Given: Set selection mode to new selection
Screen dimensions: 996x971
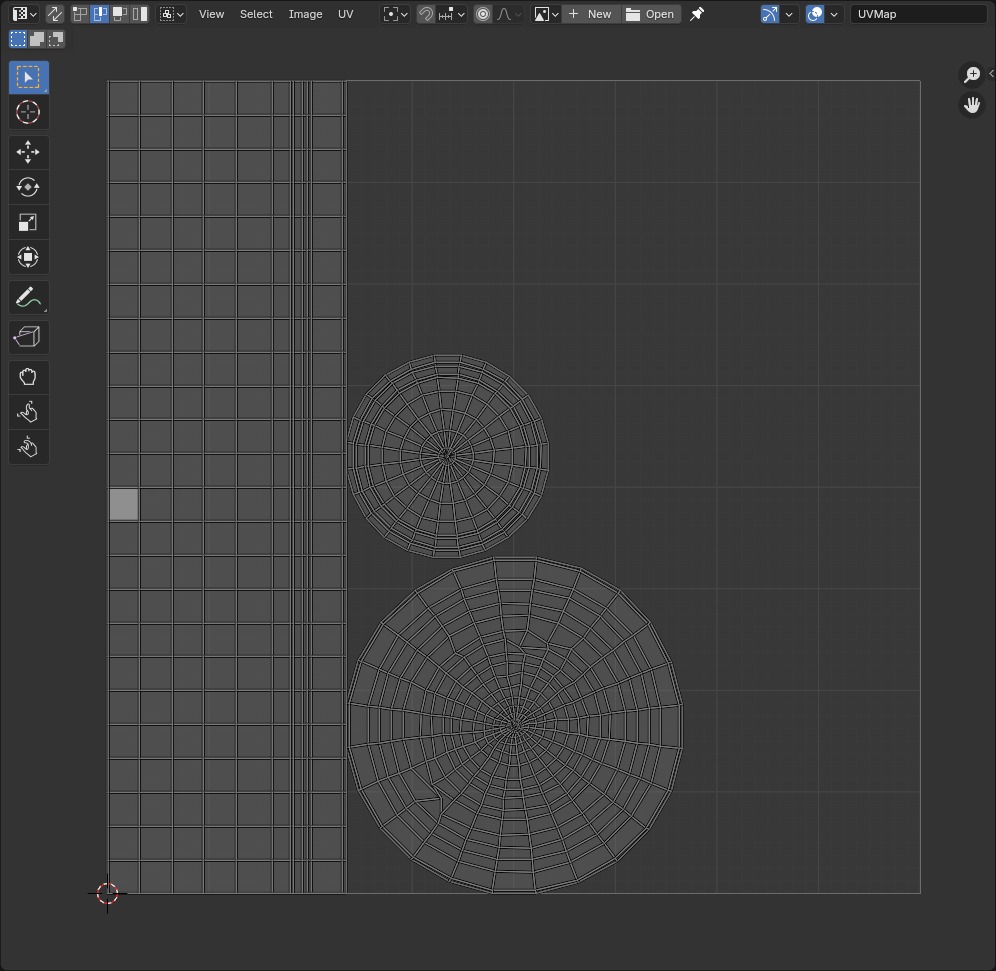Looking at the screenshot, I should click(x=18, y=39).
